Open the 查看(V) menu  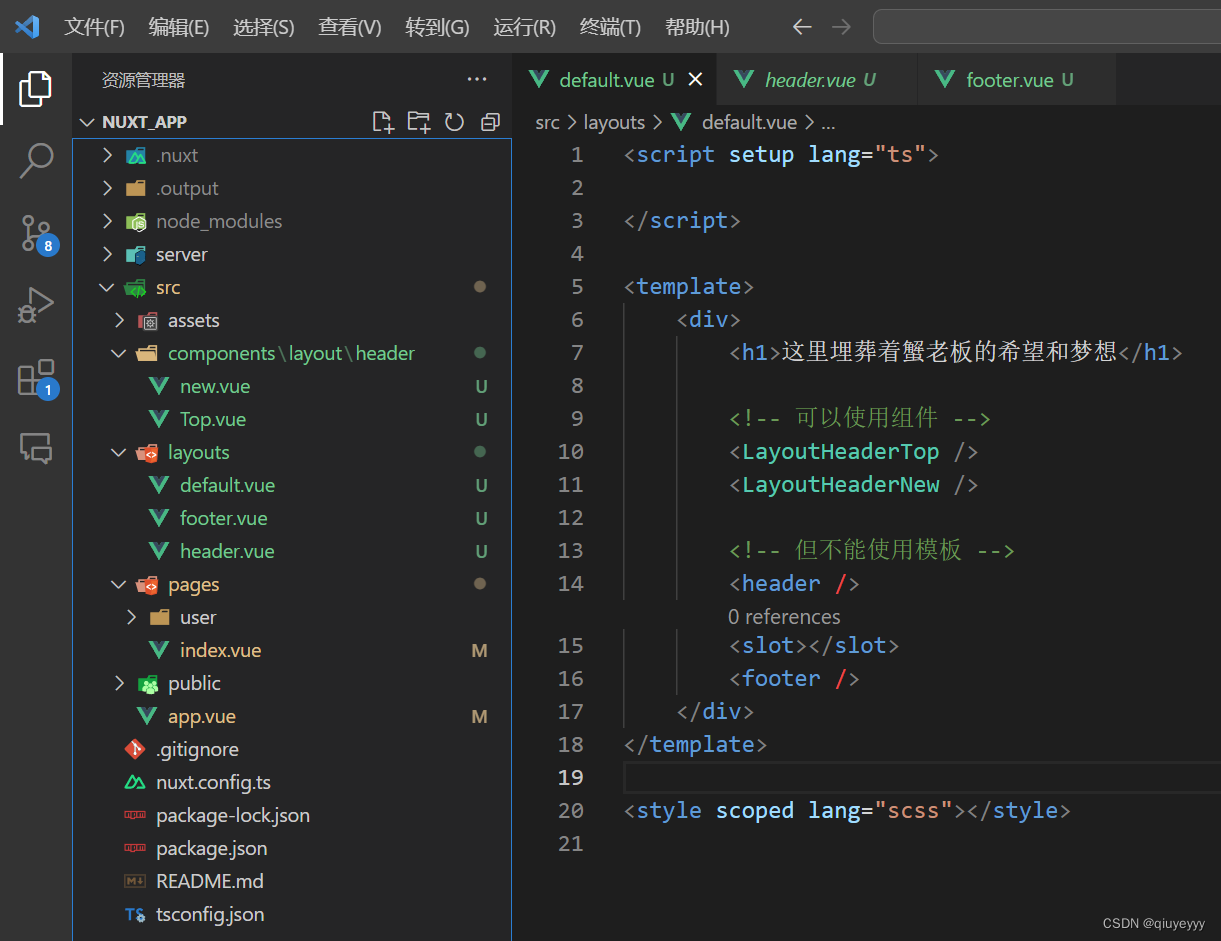coord(350,27)
